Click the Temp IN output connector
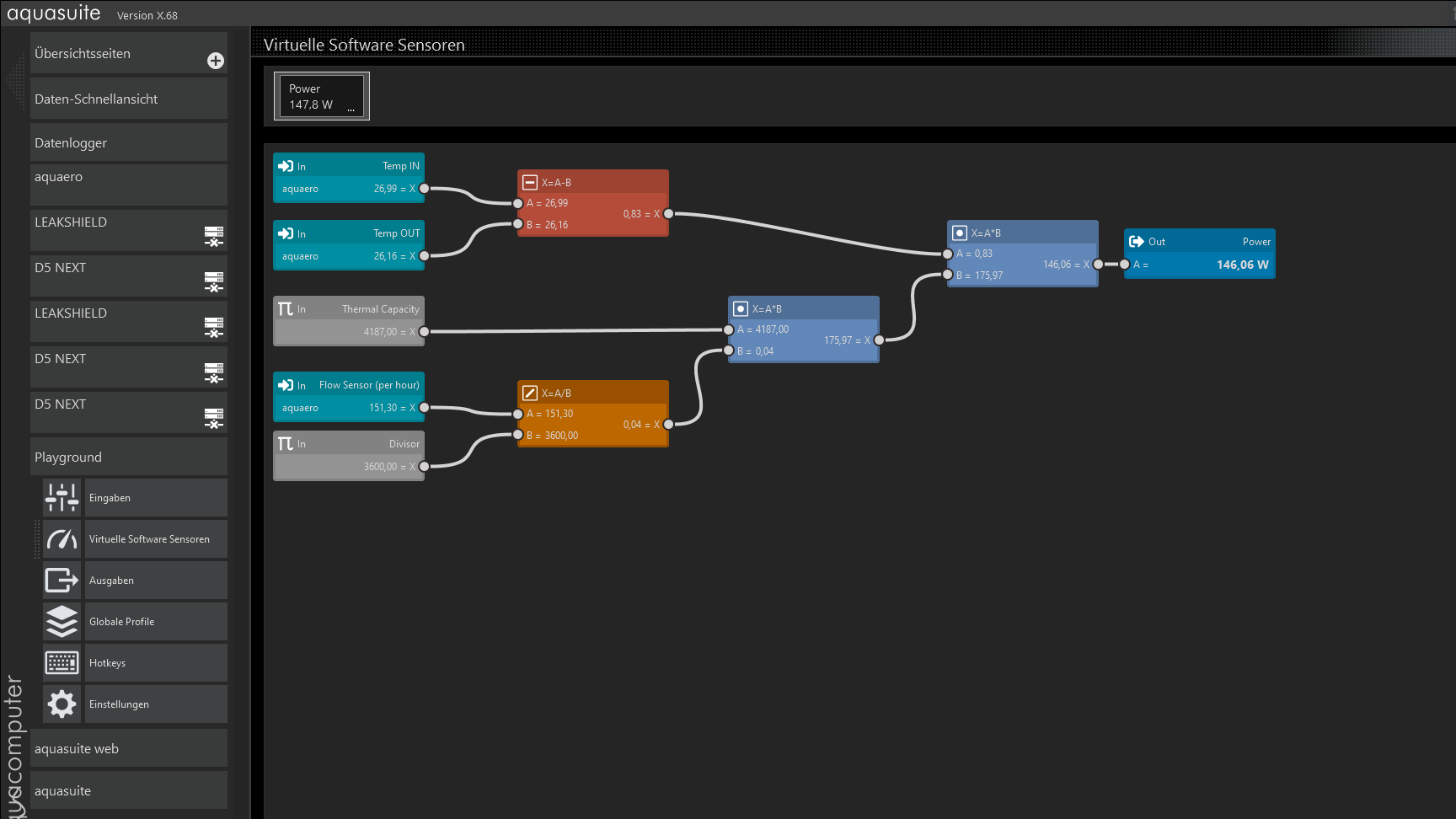 pos(424,189)
